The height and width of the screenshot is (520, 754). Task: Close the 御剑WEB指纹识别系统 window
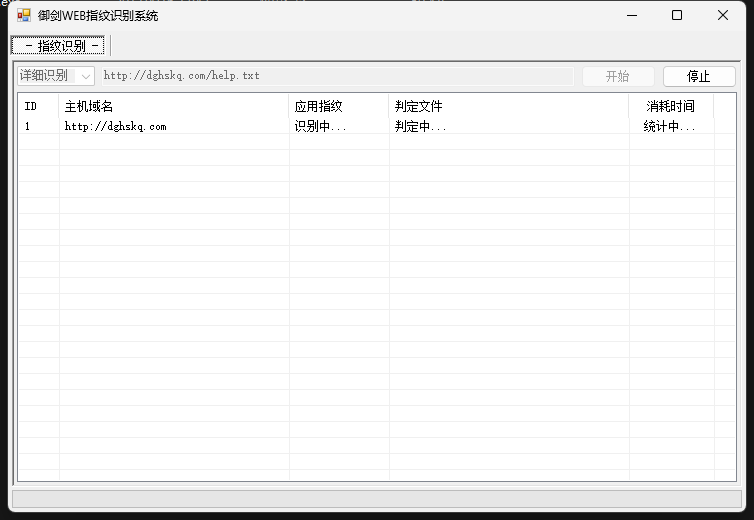point(723,15)
